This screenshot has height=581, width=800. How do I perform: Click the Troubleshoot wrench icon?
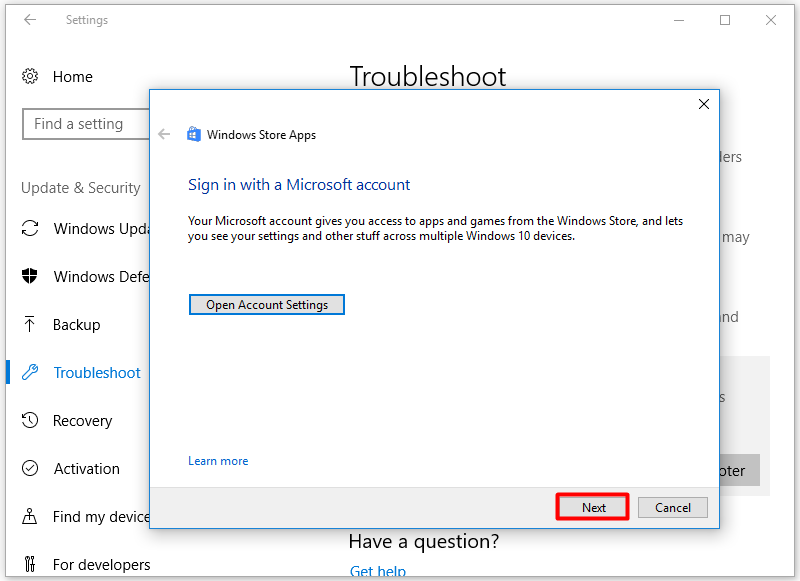click(x=30, y=372)
